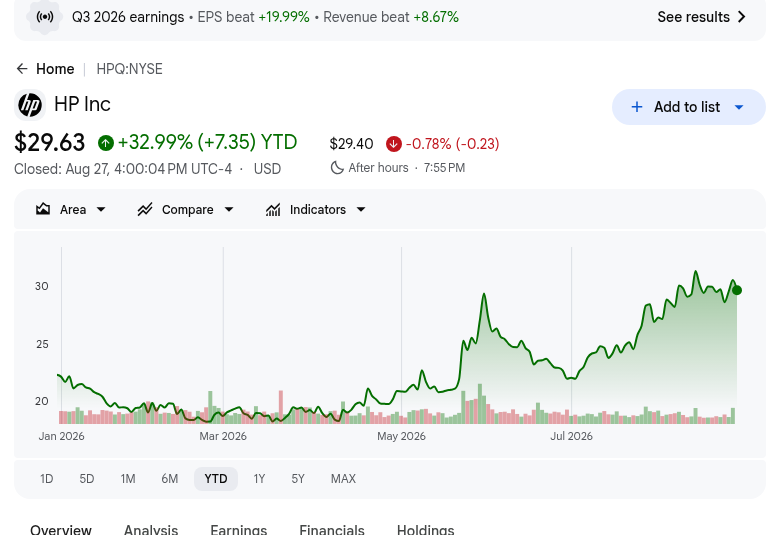Click the Area chart type icon
This screenshot has height=535, width=780.
point(43,210)
